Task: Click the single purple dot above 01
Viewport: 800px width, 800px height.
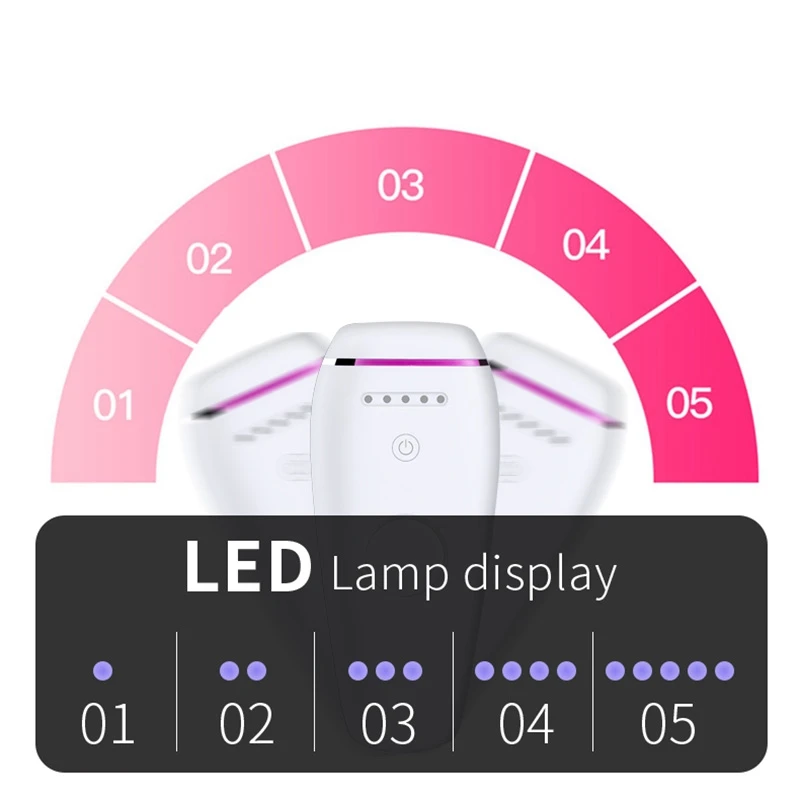Action: pos(103,670)
